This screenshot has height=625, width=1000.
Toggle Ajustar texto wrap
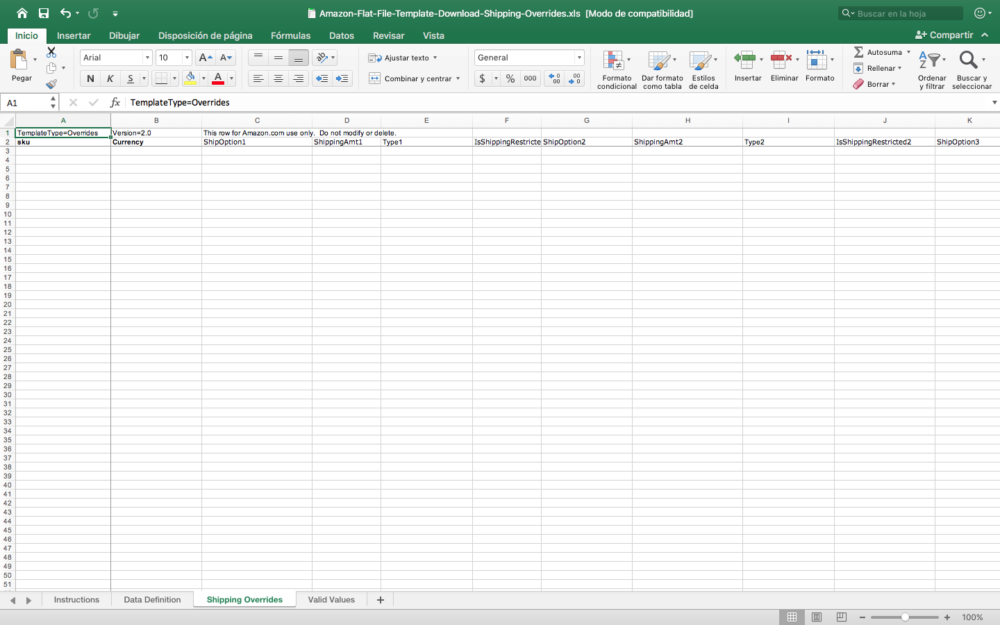pyautogui.click(x=403, y=57)
